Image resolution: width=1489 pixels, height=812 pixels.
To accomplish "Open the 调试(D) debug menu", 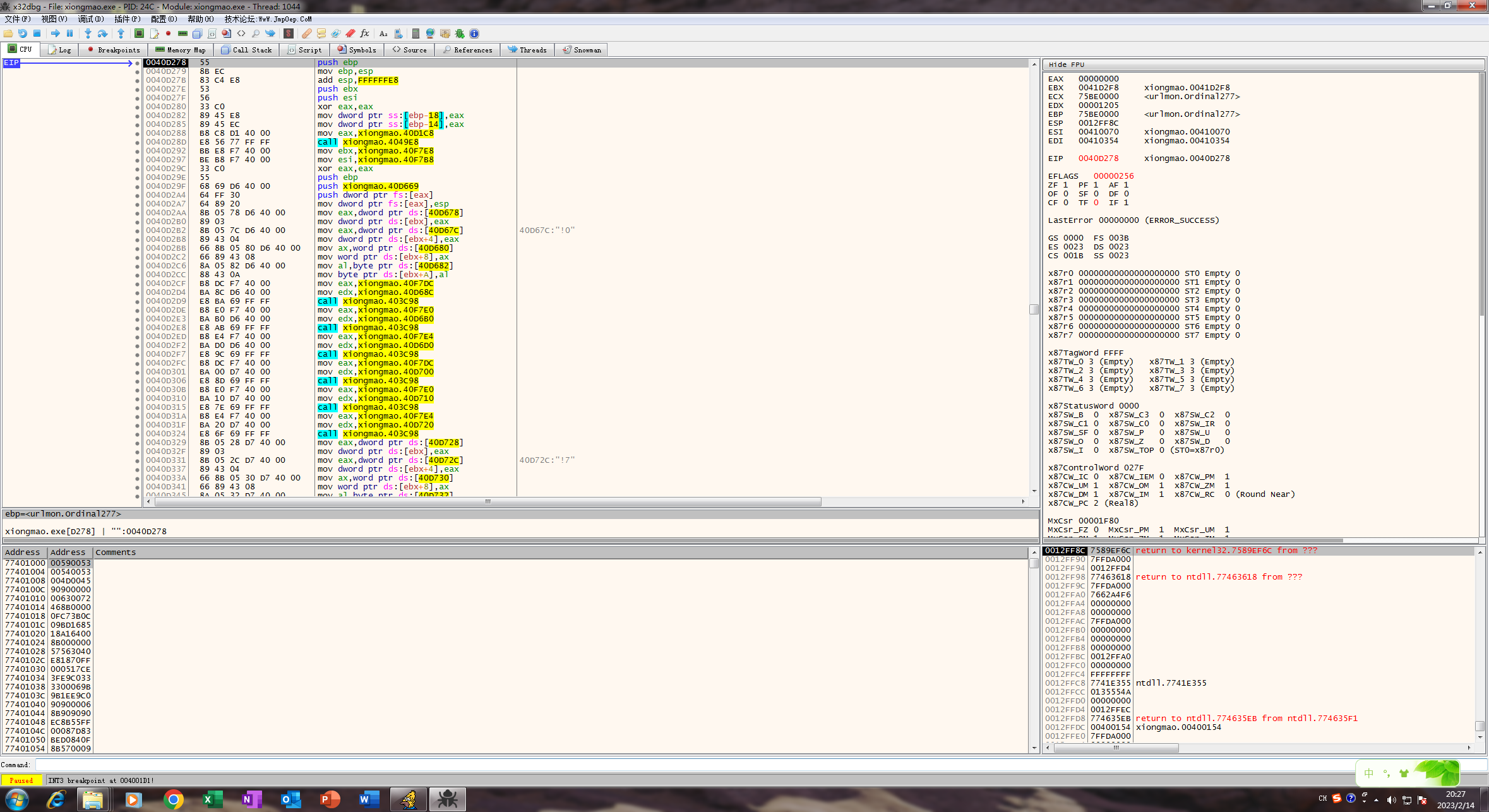I will pyautogui.click(x=90, y=19).
